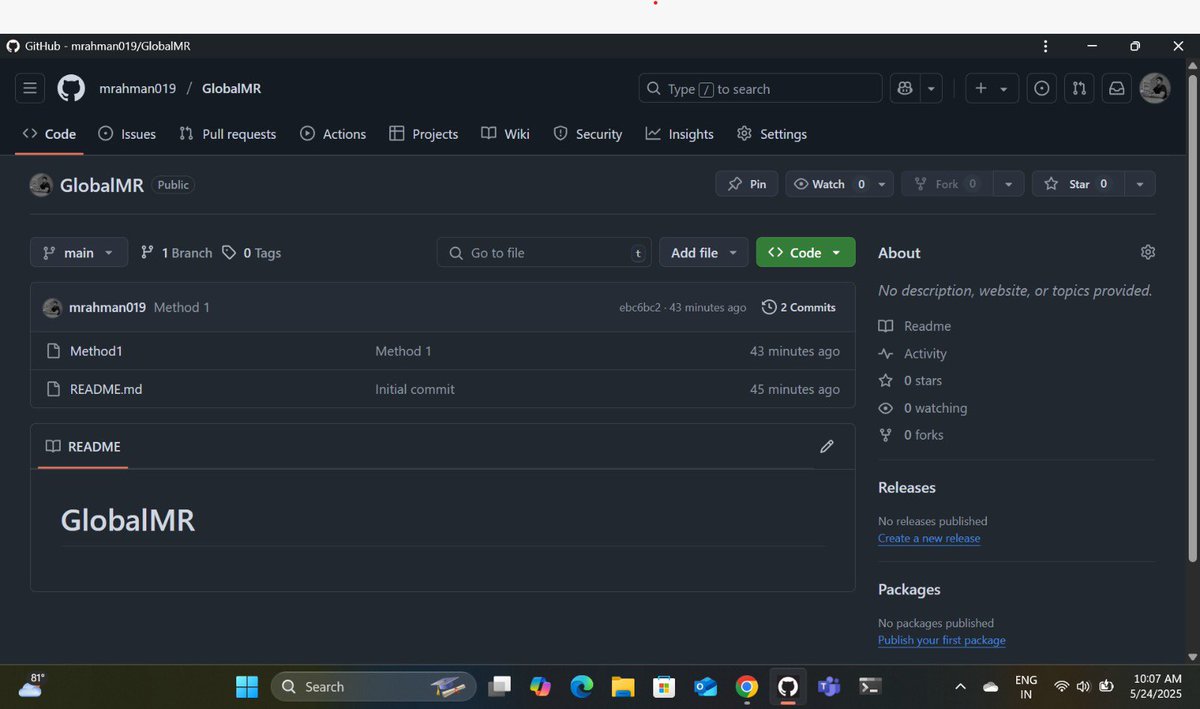Open the README.md file
Screen dimensions: 1200x709
point(106,389)
